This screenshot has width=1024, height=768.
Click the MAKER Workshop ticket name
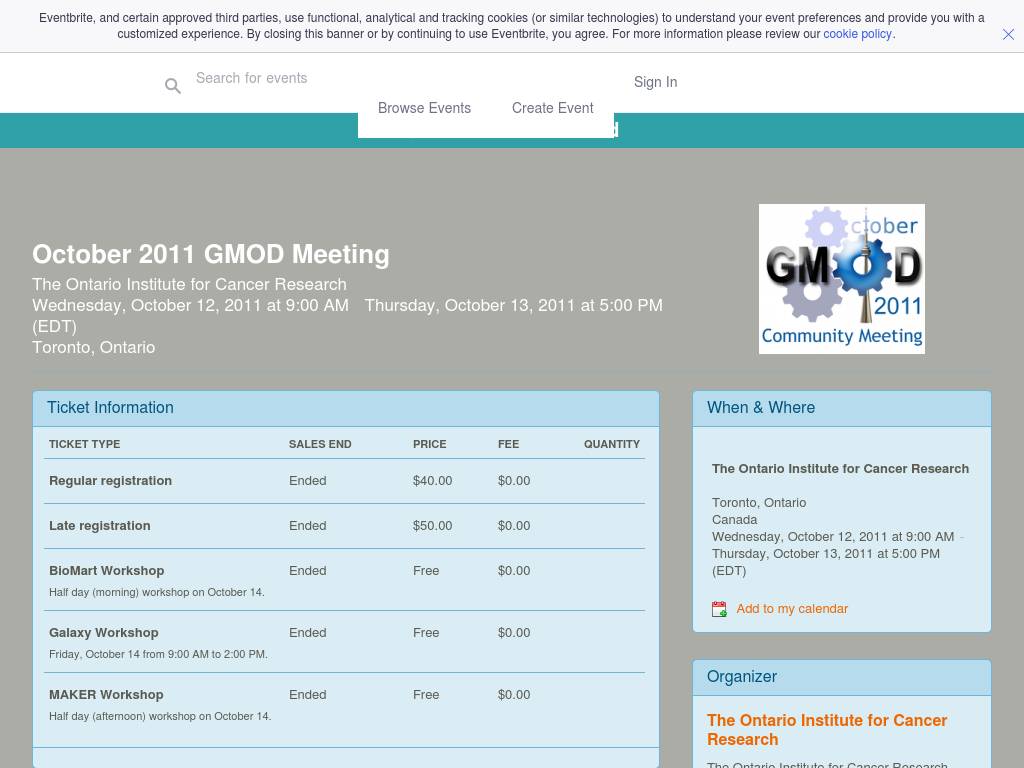pos(106,695)
